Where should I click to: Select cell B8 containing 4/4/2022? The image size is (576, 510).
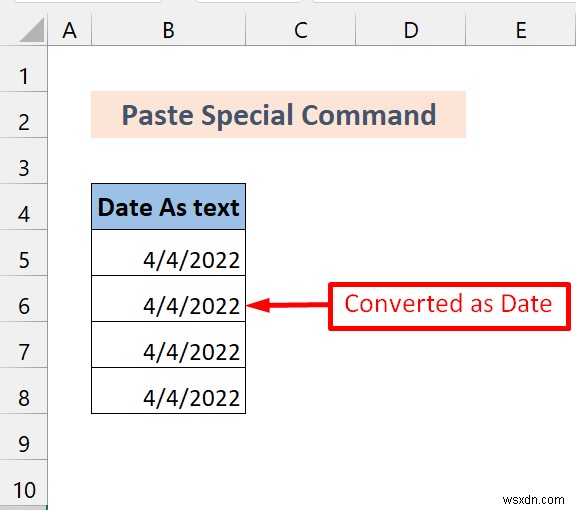[168, 391]
